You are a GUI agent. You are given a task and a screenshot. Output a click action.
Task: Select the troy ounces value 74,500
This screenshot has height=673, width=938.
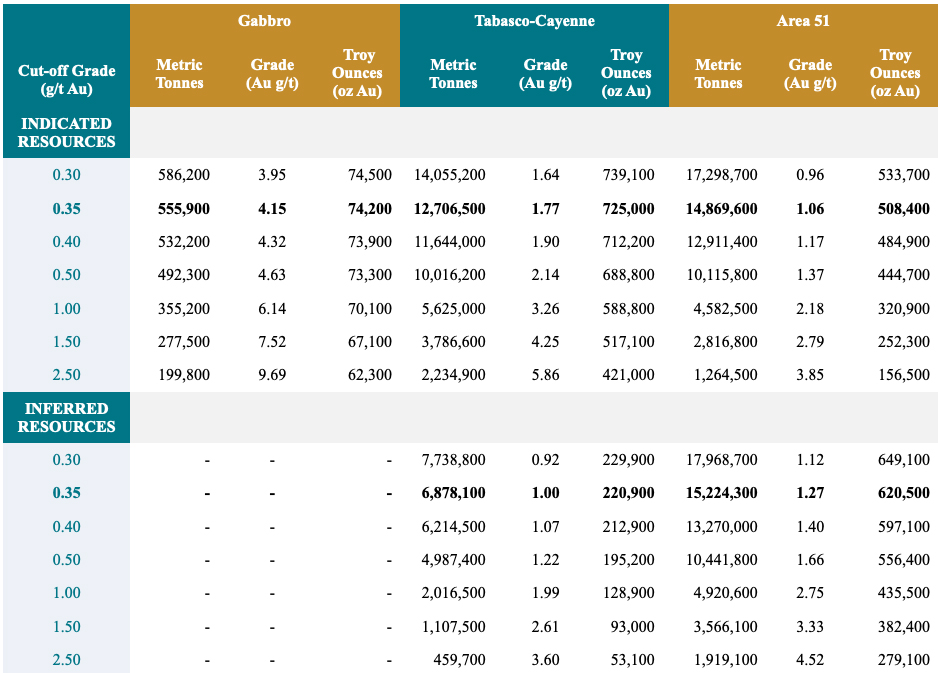click(370, 175)
